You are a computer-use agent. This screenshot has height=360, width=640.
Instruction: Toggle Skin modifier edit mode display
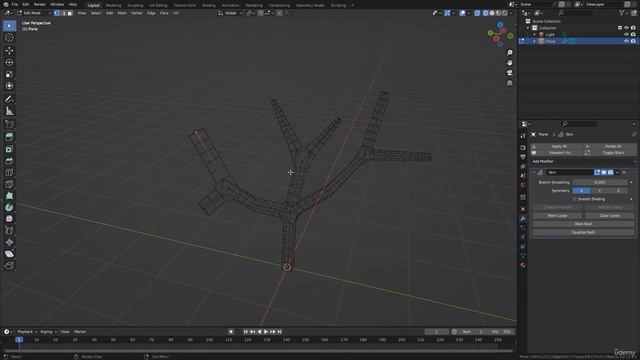point(597,173)
